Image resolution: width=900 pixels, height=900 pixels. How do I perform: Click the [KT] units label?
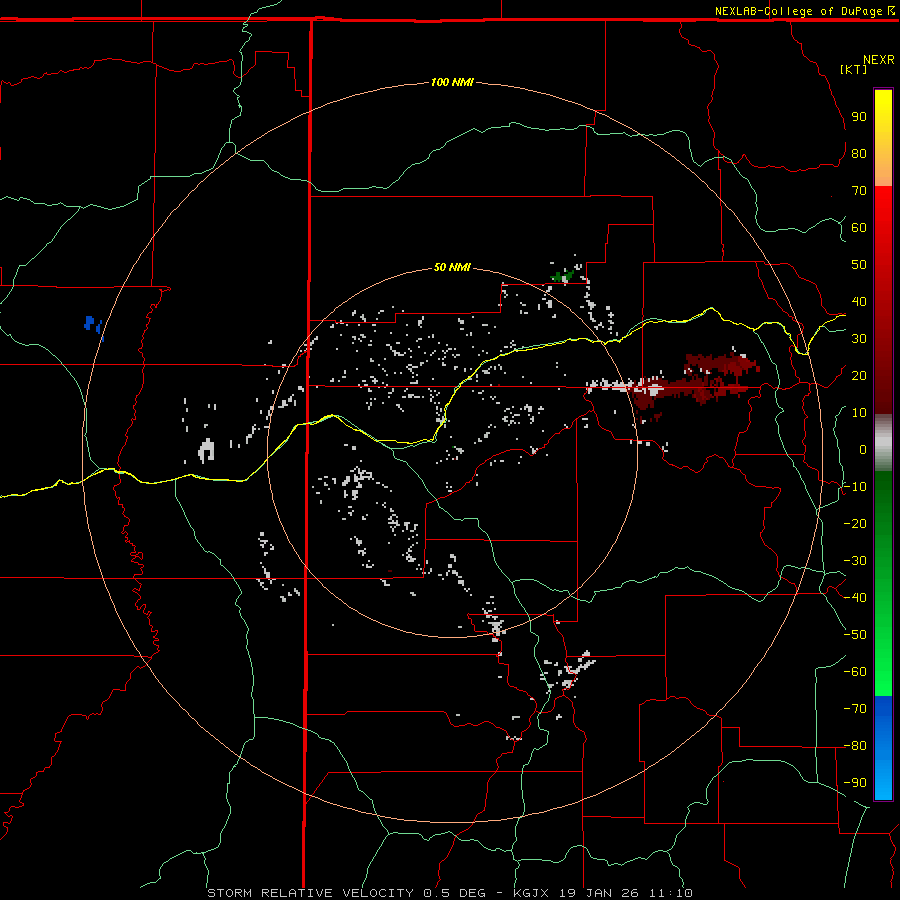tap(853, 69)
